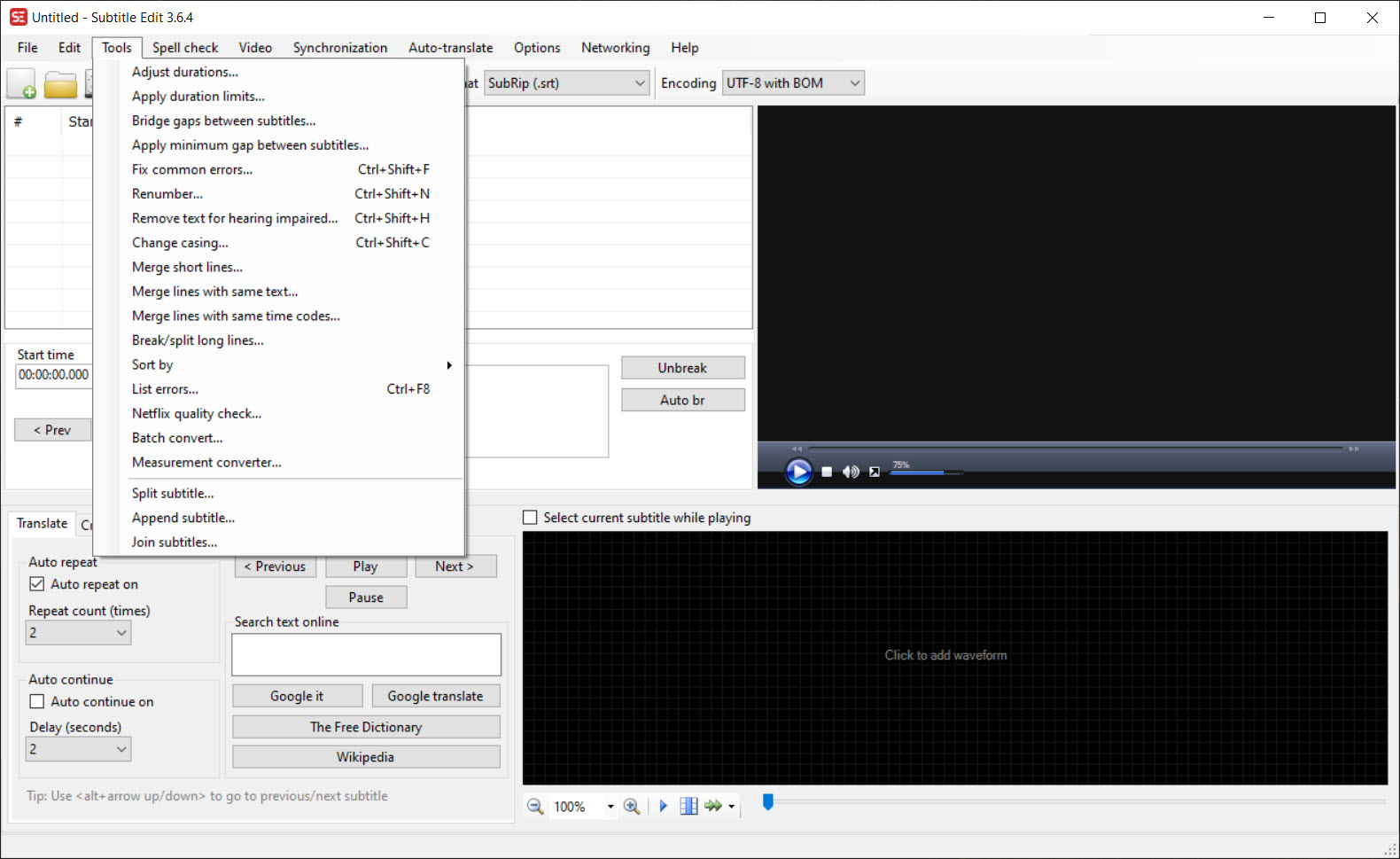Open the Delay (seconds) dropdown
1400x859 pixels.
point(78,749)
